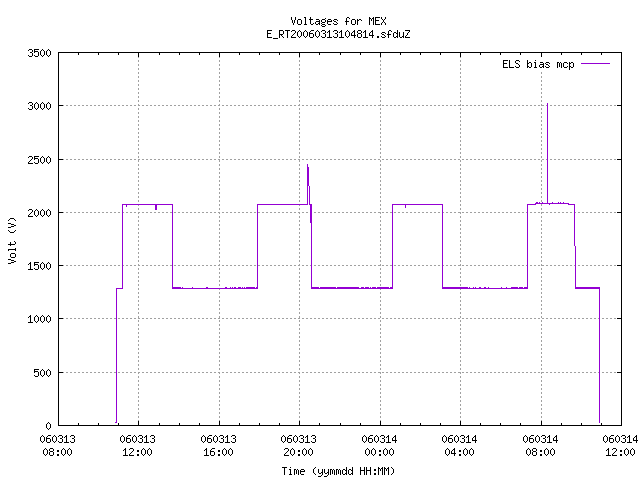Viewport: 640px width, 480px height.
Task: Click the 1000 y-axis tick label
Action: [x=39, y=319]
